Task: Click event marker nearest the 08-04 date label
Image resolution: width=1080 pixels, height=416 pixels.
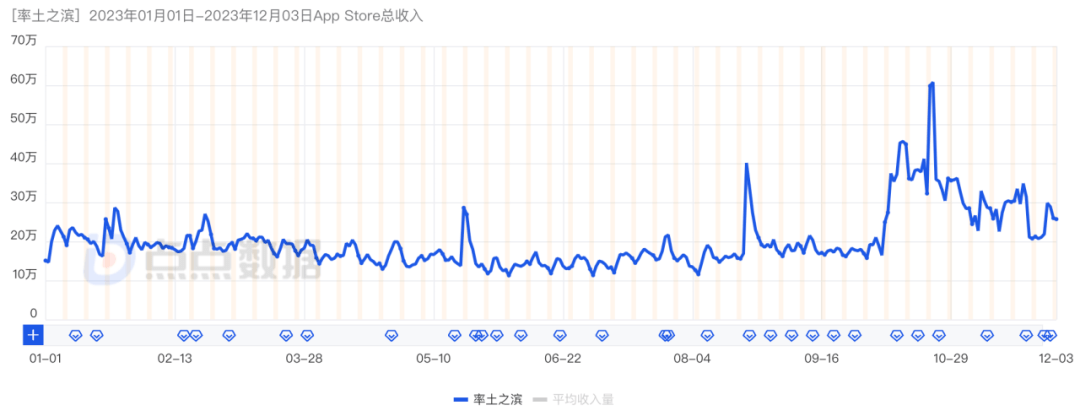Action: [708, 335]
